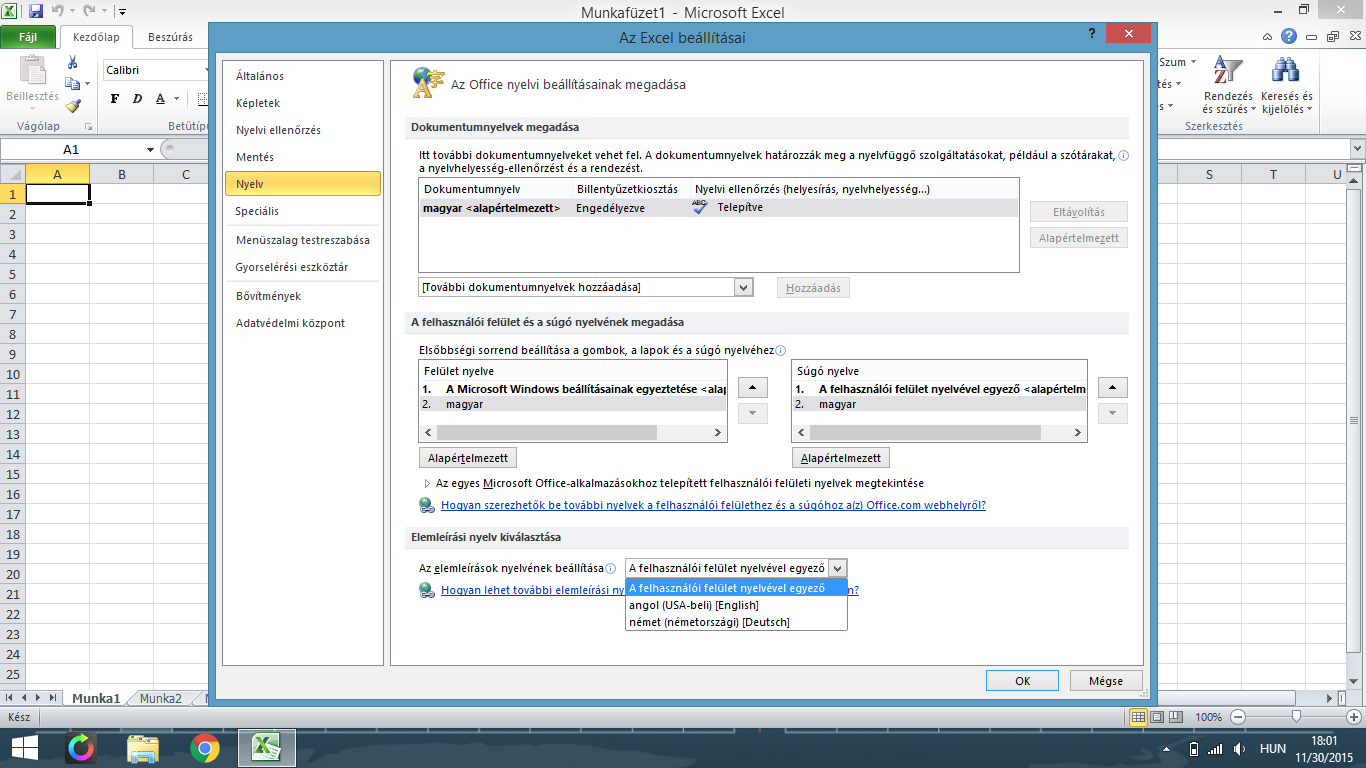Open link about Office.com további nyelvek
Viewport: 1366px width, 768px height.
tap(713, 505)
